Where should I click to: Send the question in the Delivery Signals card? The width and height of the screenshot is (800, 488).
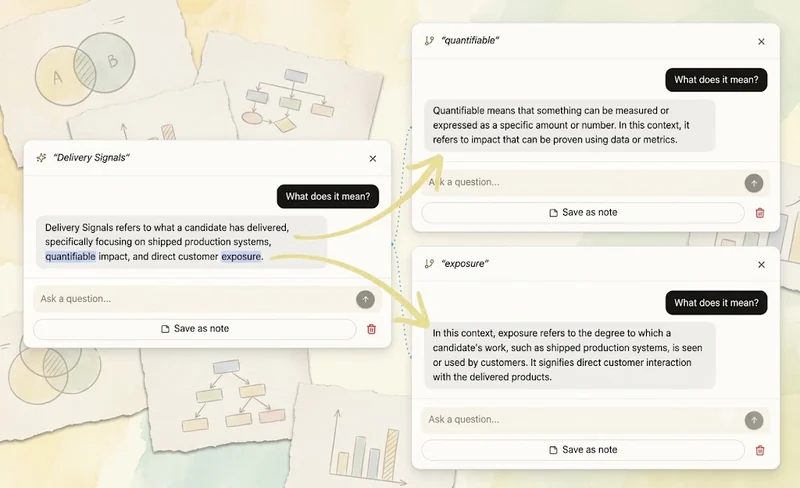coord(365,300)
